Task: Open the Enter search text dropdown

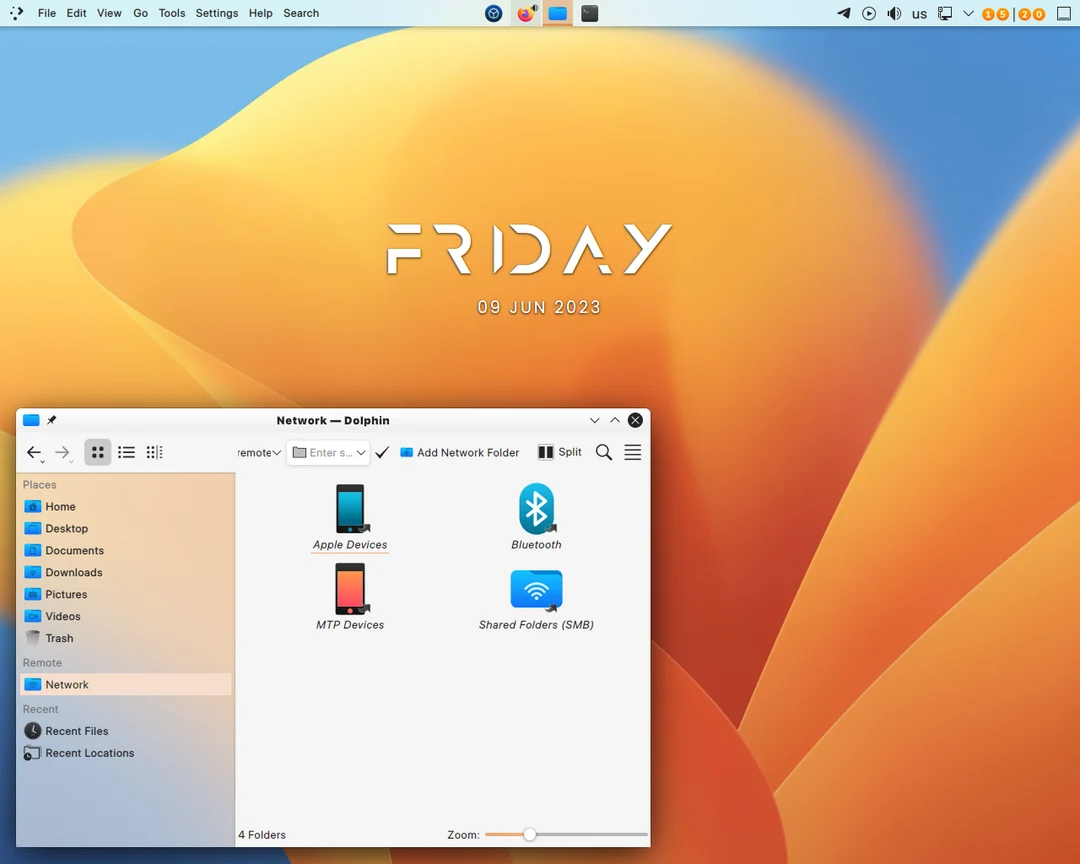Action: (360, 452)
